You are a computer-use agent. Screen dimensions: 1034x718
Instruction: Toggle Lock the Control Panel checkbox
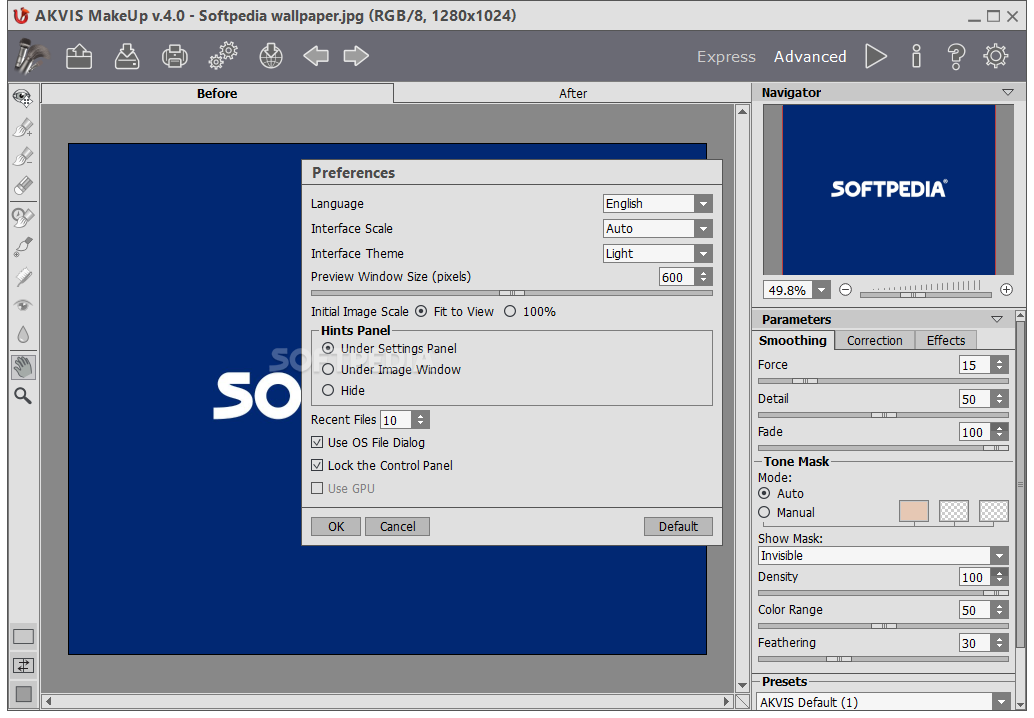[x=317, y=465]
